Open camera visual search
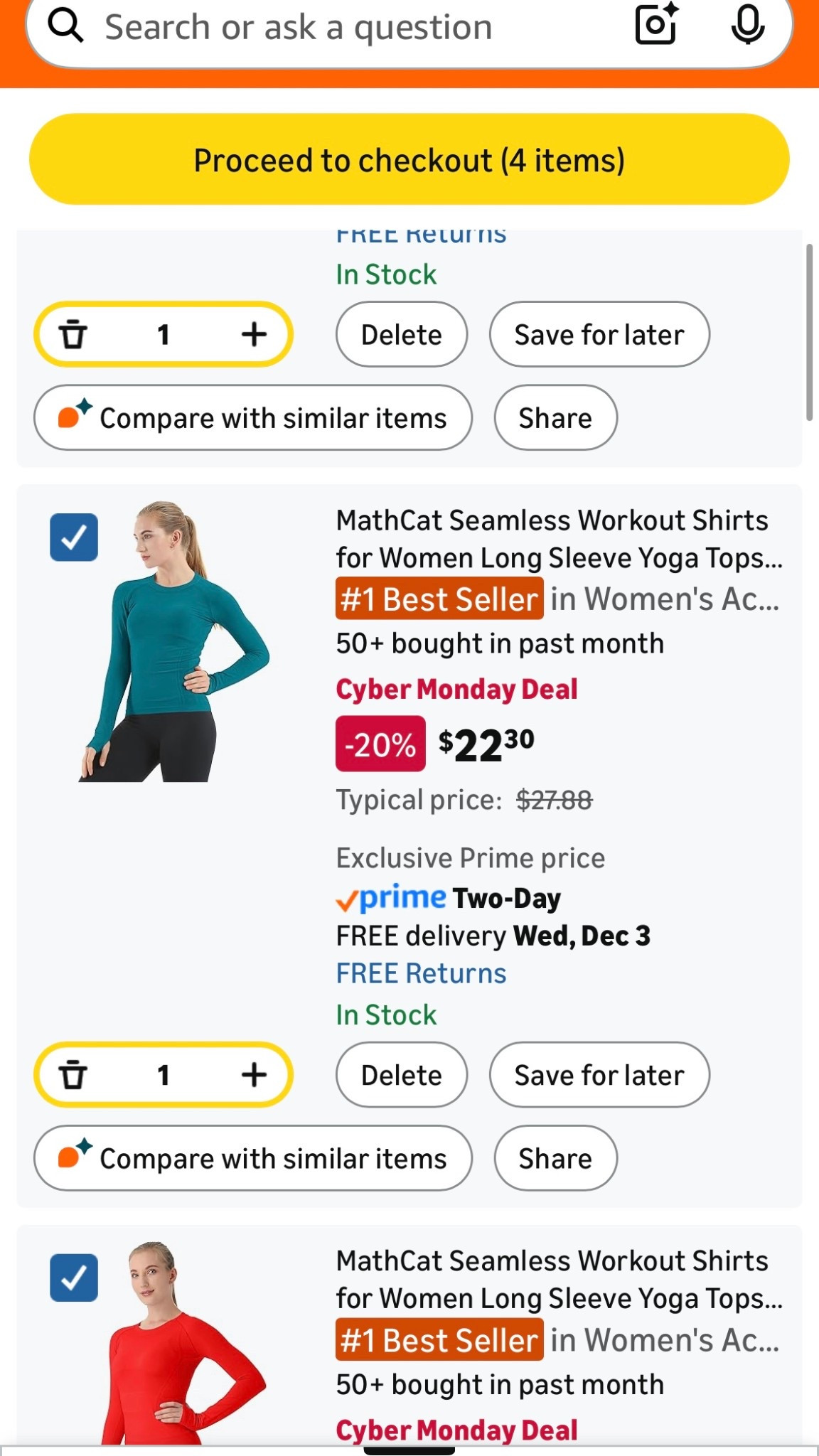Viewport: 819px width, 1456px height. click(655, 26)
